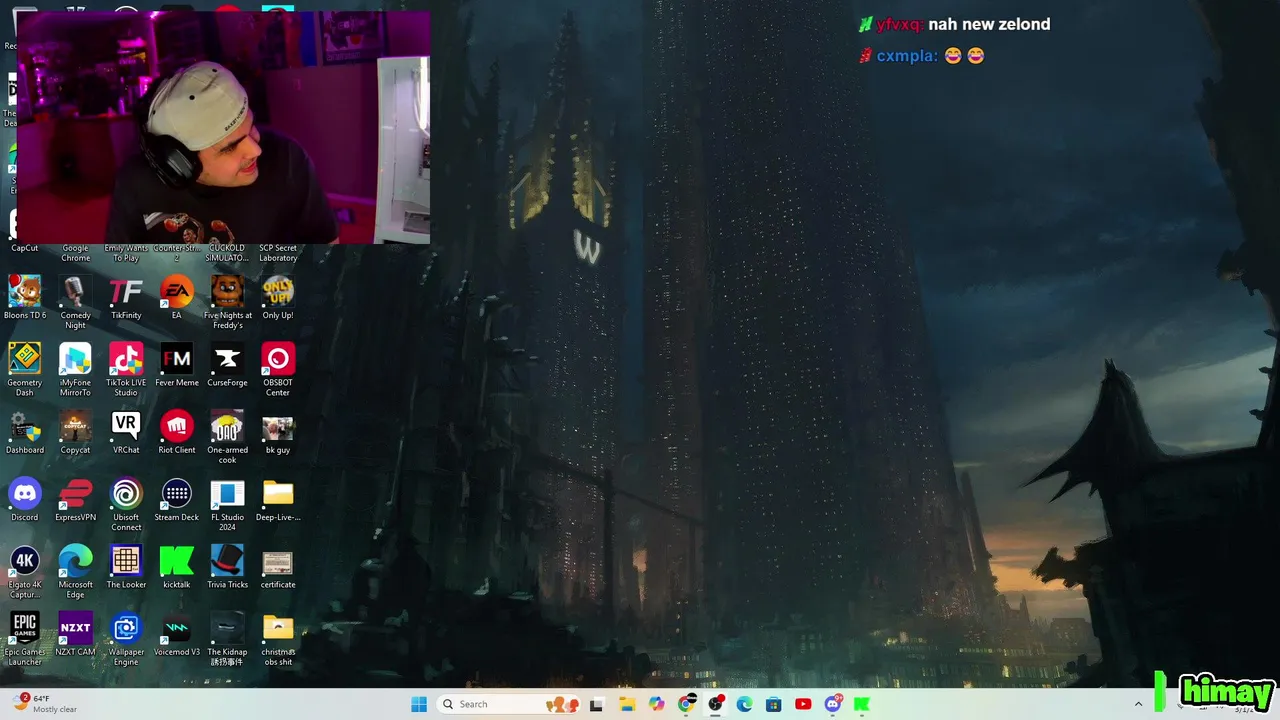Click the Only Up! game icon

pos(278,298)
